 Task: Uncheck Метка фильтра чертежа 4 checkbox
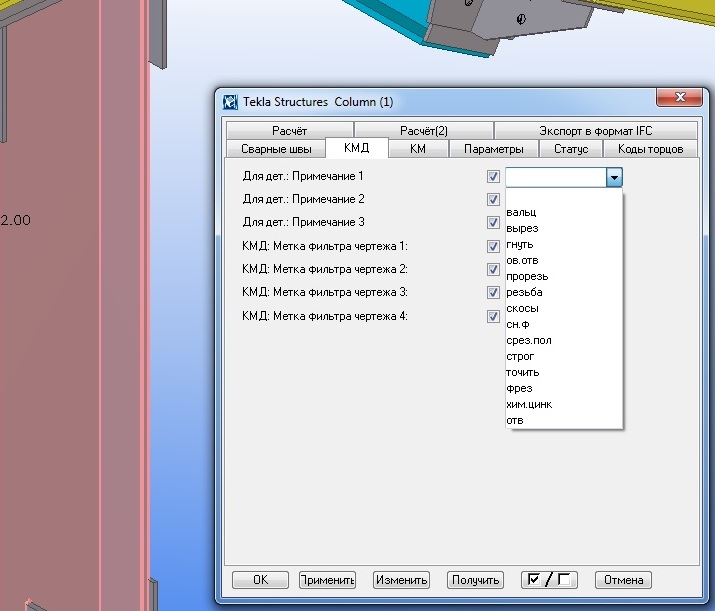click(493, 316)
